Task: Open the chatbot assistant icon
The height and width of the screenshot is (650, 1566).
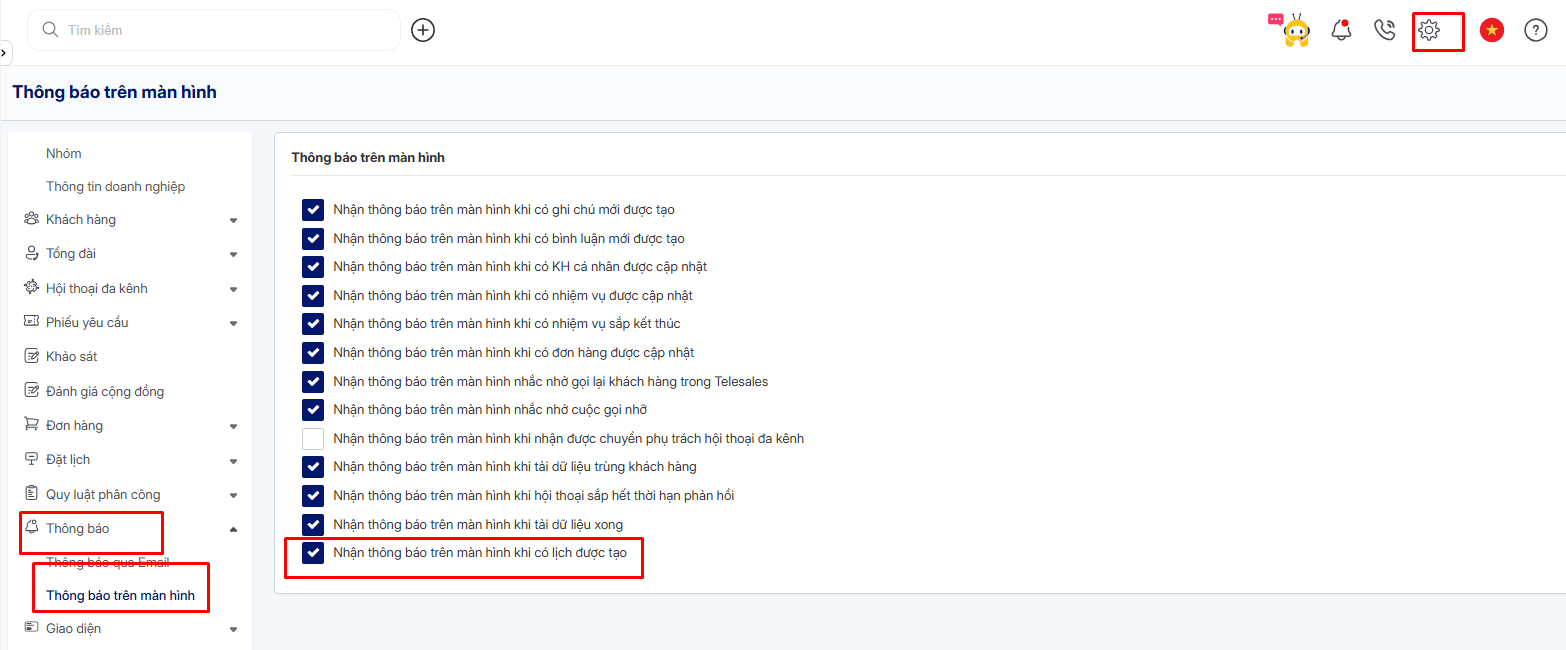Action: [x=1294, y=31]
